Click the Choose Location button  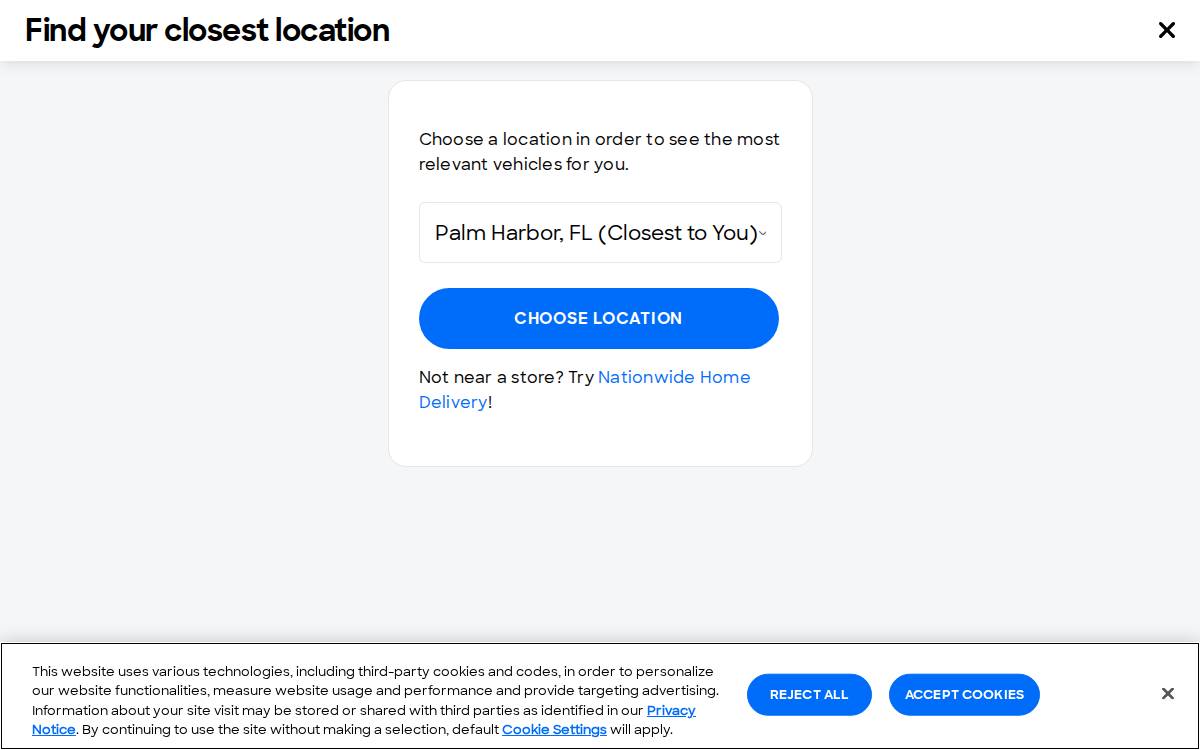click(x=599, y=318)
